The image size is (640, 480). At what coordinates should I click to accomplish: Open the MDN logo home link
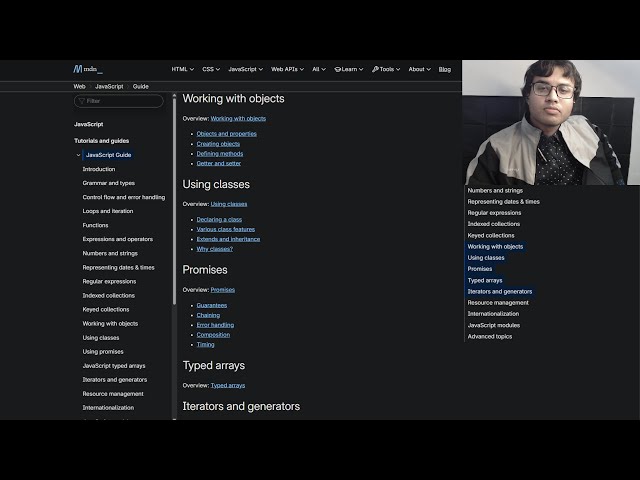coord(88,69)
